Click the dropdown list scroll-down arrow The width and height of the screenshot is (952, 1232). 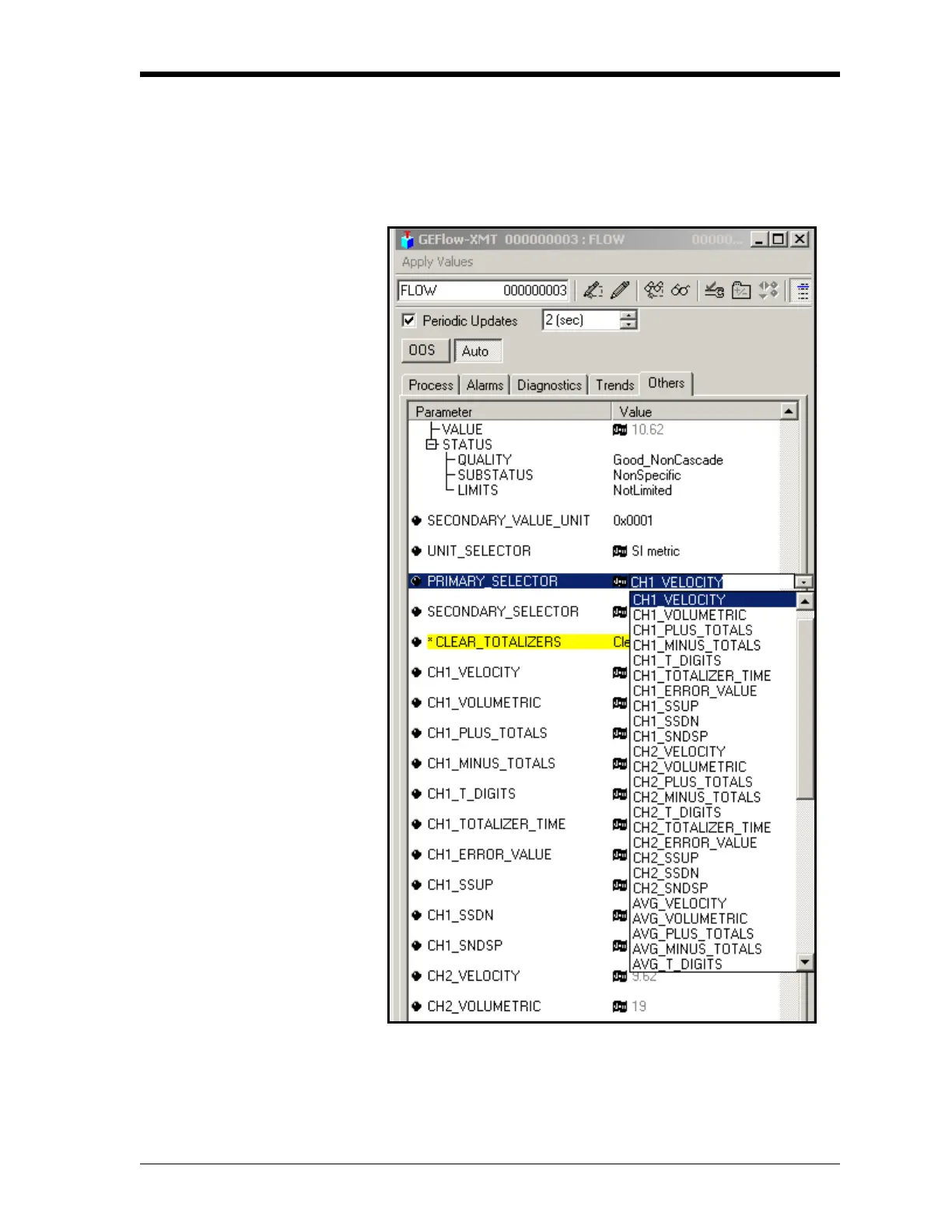pyautogui.click(x=805, y=963)
